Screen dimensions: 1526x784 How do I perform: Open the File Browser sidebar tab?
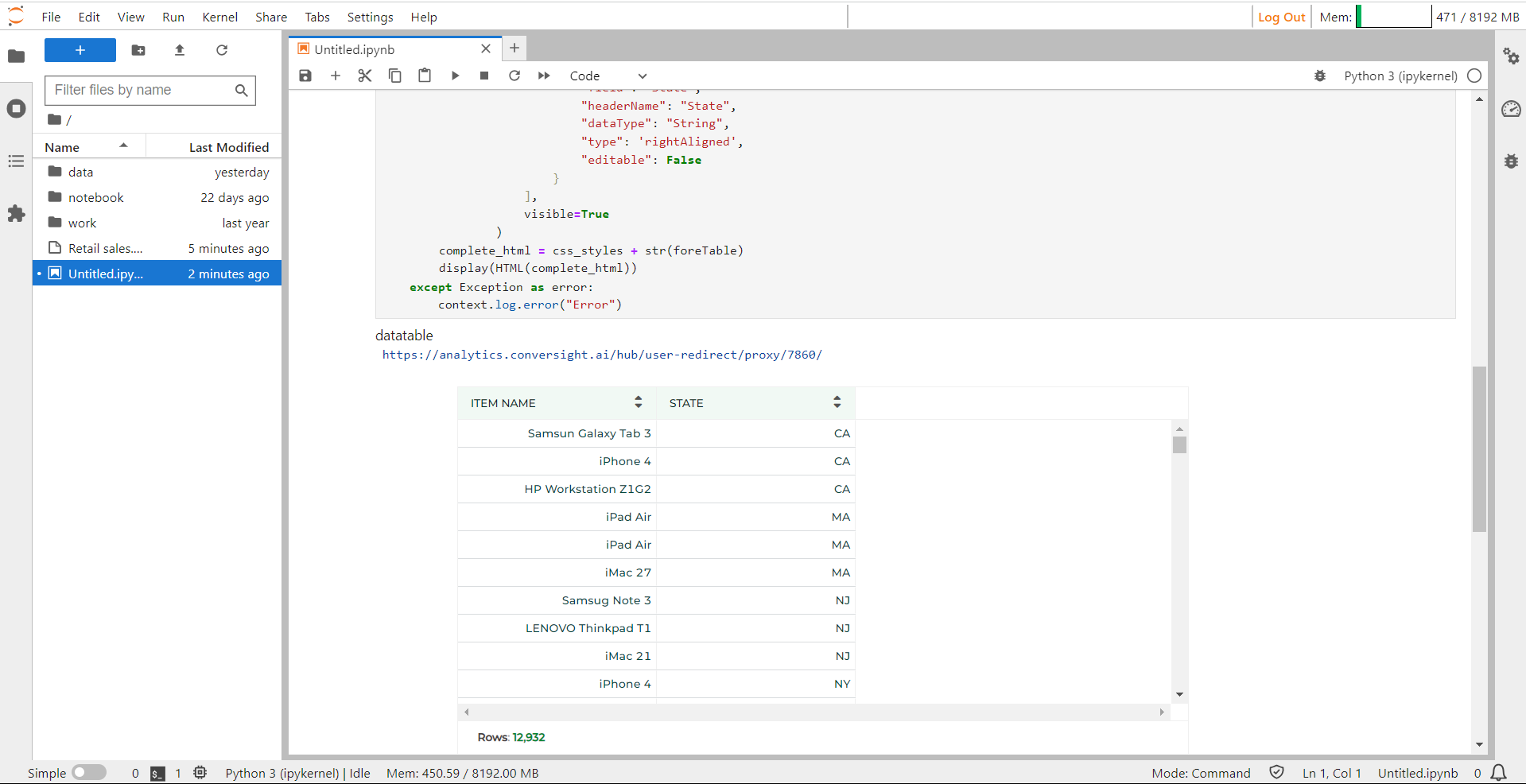16,56
